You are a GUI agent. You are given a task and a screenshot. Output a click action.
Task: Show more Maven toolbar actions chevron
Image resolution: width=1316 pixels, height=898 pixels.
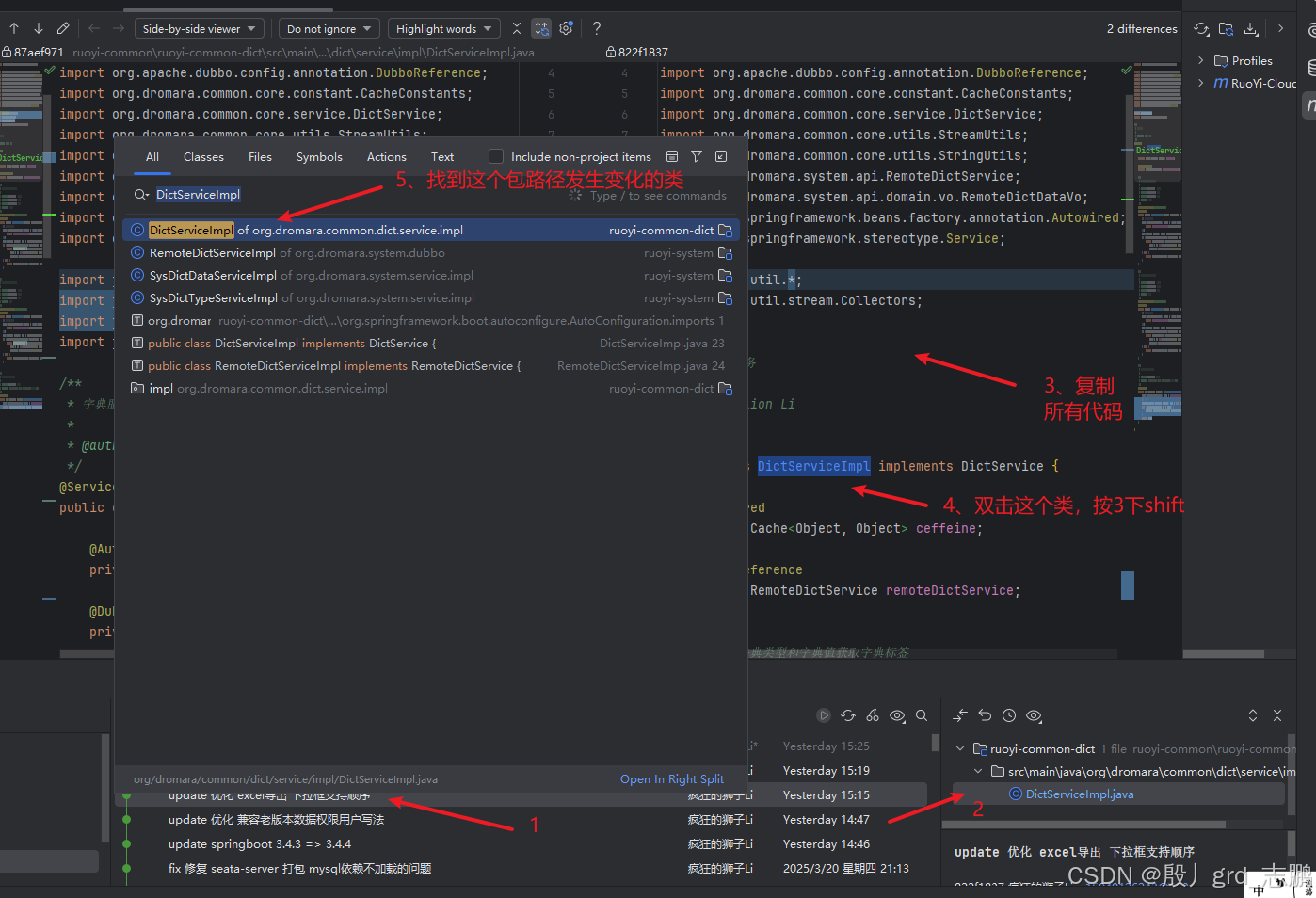(1280, 28)
